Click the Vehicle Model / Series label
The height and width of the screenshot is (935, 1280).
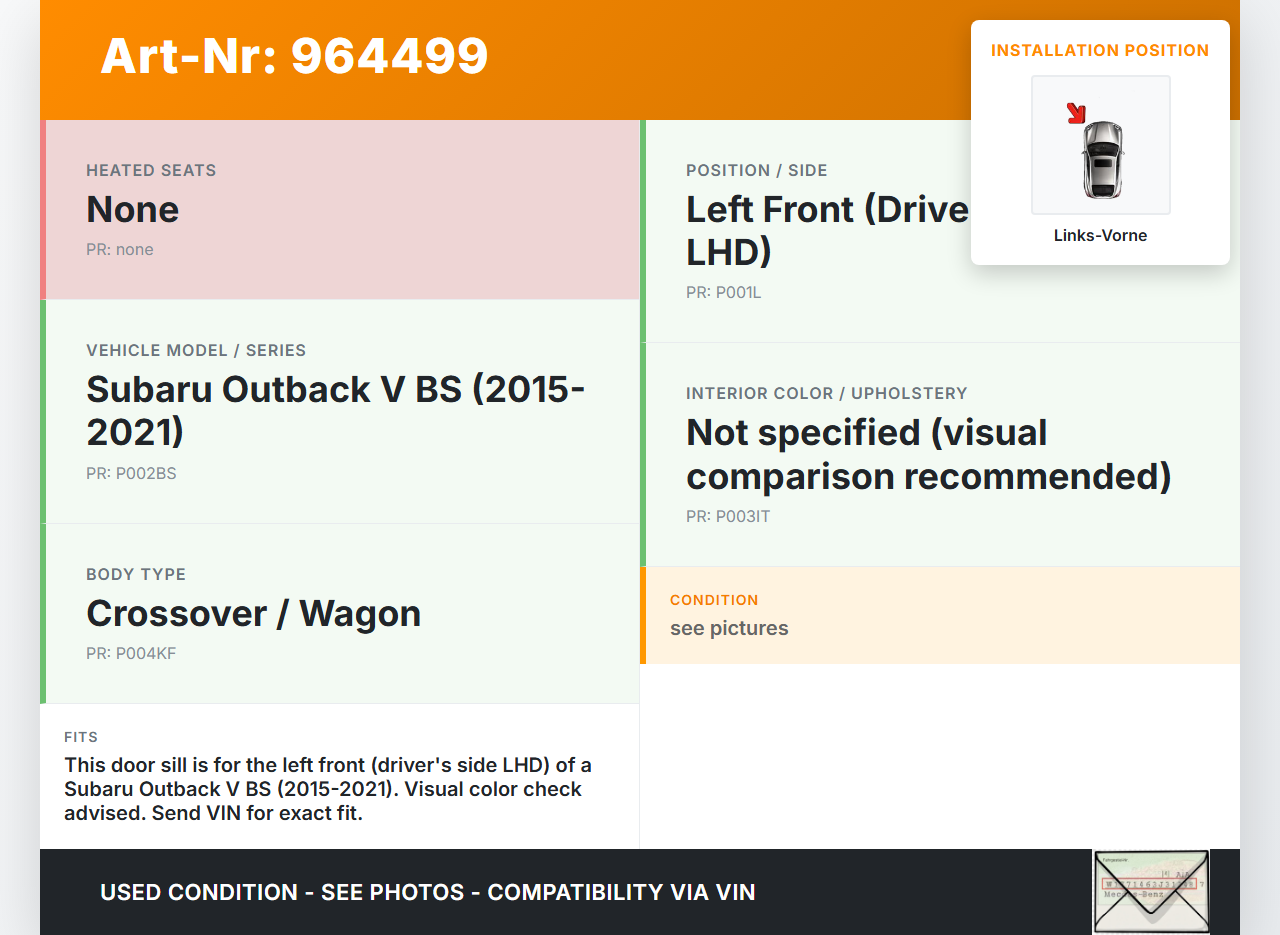point(196,350)
